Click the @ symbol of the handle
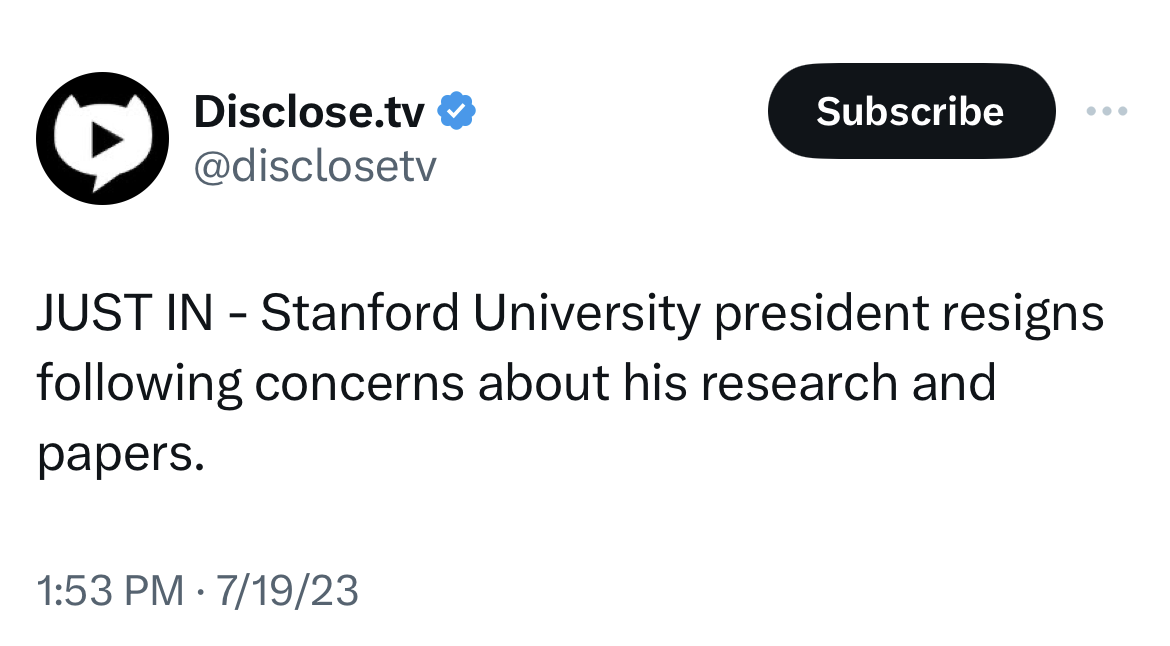Viewport: 1170px width, 646px height. point(210,168)
